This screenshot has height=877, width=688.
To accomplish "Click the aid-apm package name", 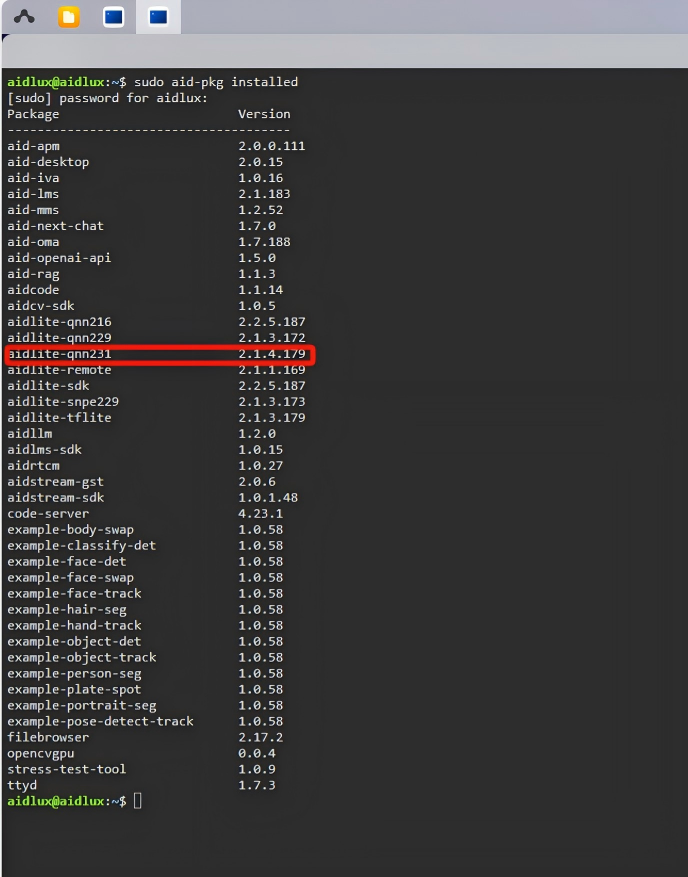I will point(33,146).
